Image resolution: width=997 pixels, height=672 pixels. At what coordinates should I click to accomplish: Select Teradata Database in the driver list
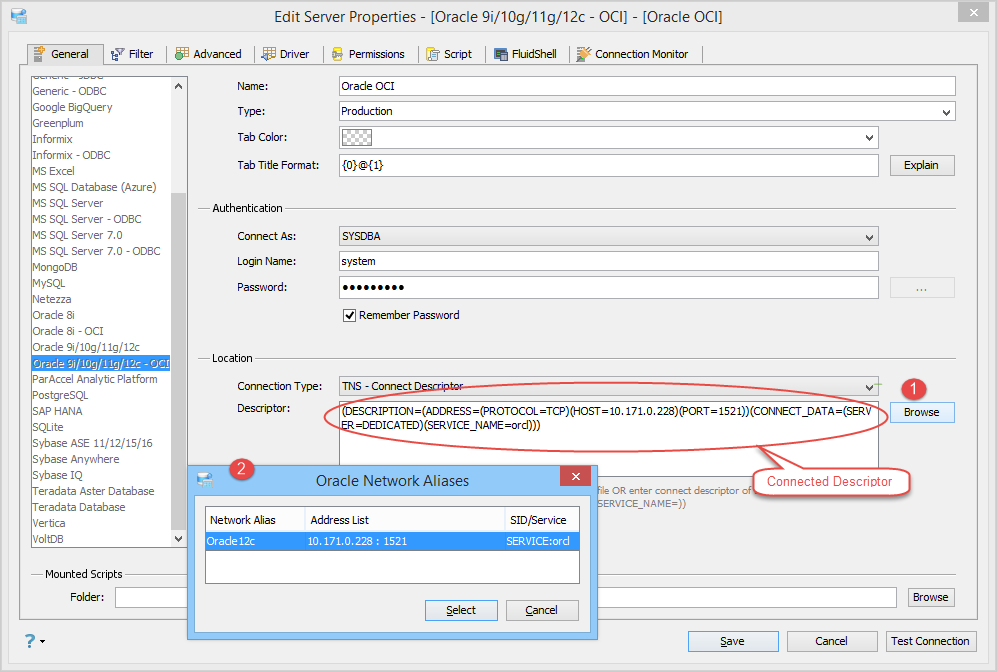click(79, 507)
